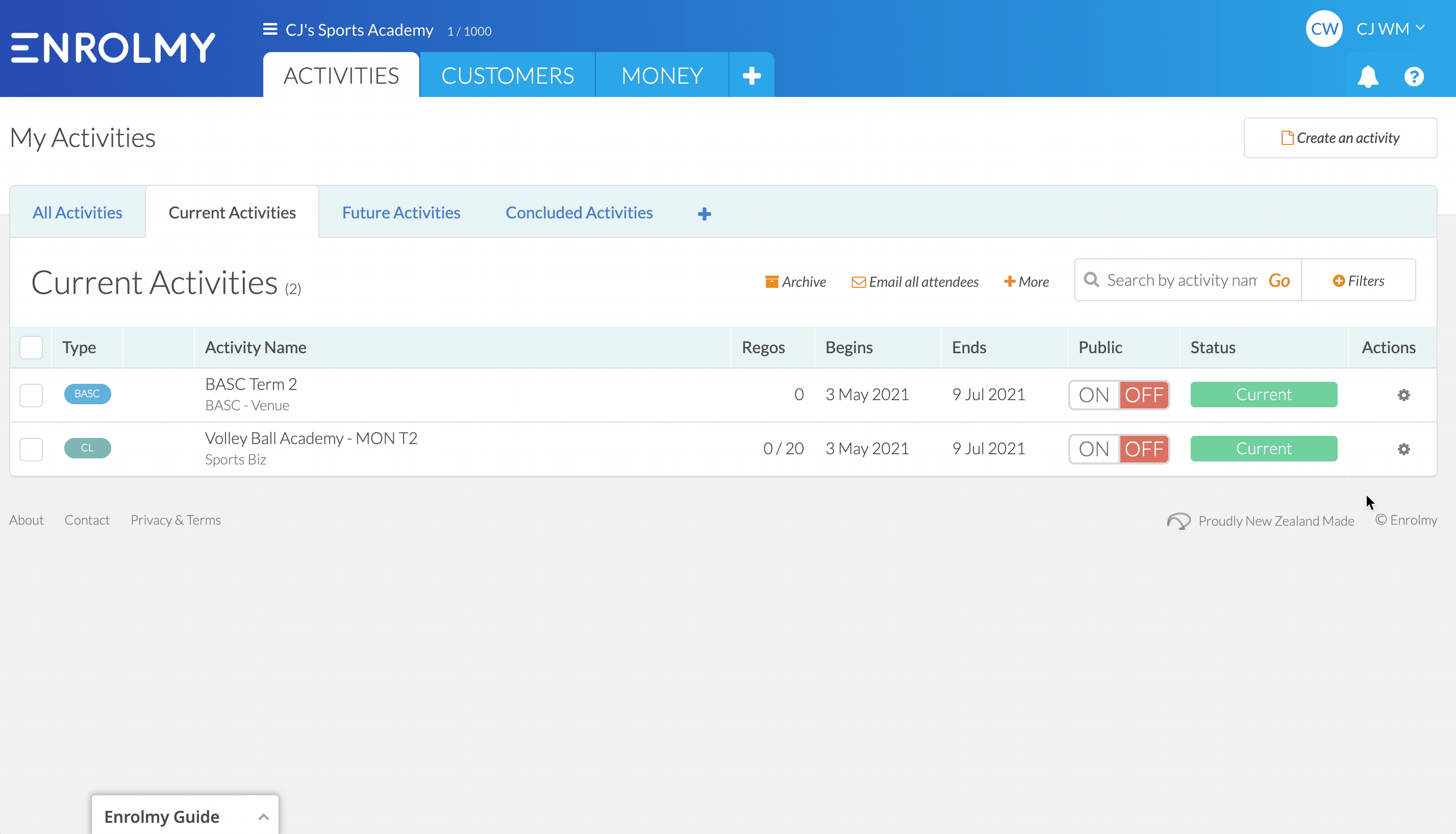Open the actions gear for Volley Ball Academy
1456x834 pixels.
coord(1403,449)
